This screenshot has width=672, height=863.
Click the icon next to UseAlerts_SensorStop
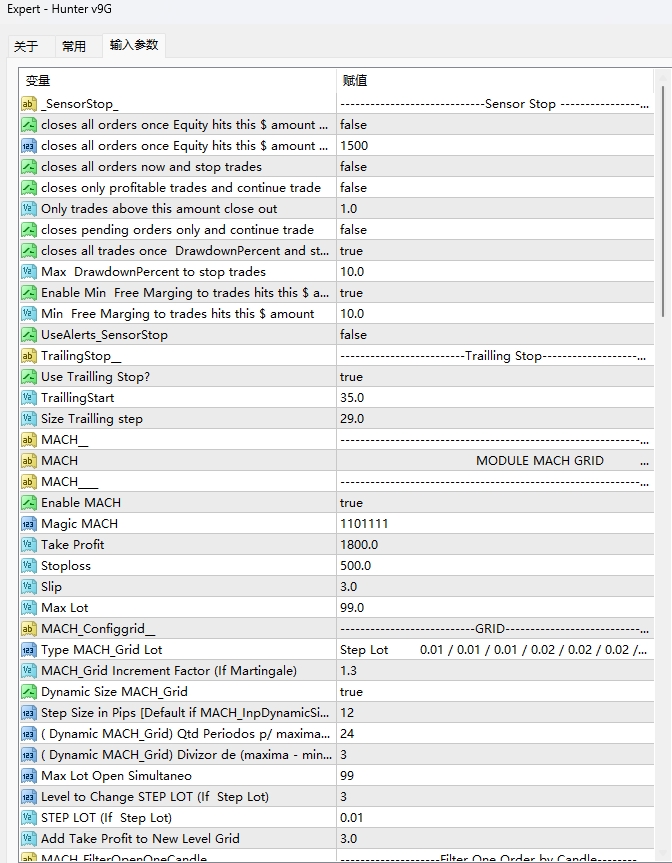click(29, 335)
